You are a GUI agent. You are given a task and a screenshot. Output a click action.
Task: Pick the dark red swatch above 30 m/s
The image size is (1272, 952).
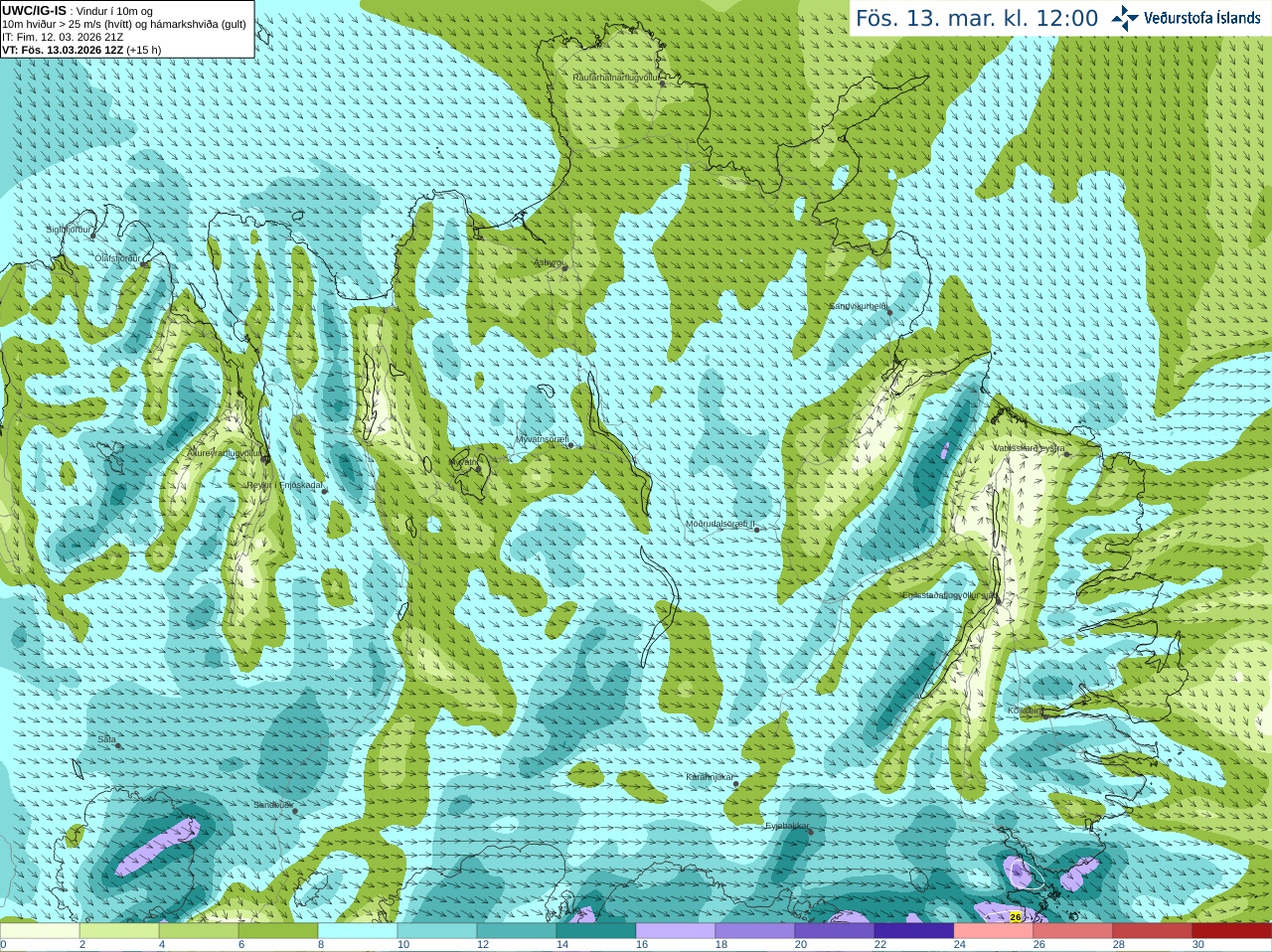1232,931
